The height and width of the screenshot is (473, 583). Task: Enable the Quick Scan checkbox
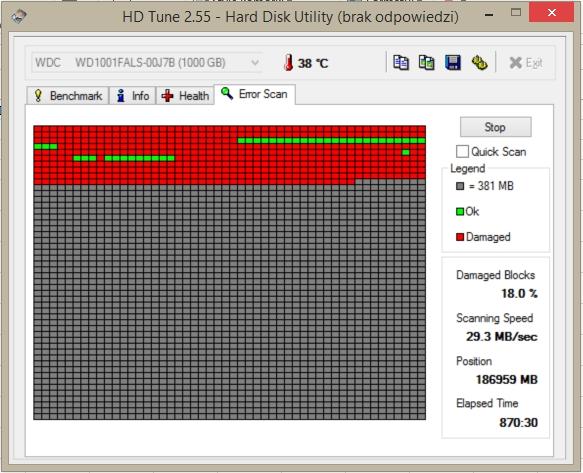pyautogui.click(x=462, y=151)
